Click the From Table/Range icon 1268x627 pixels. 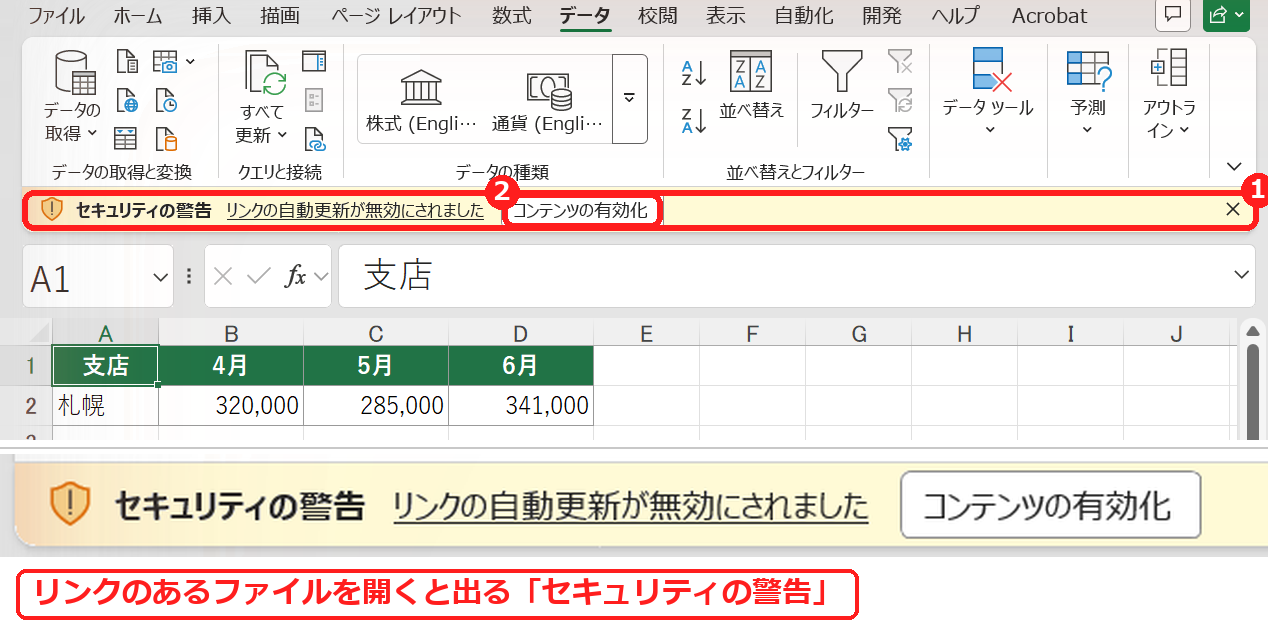click(127, 138)
